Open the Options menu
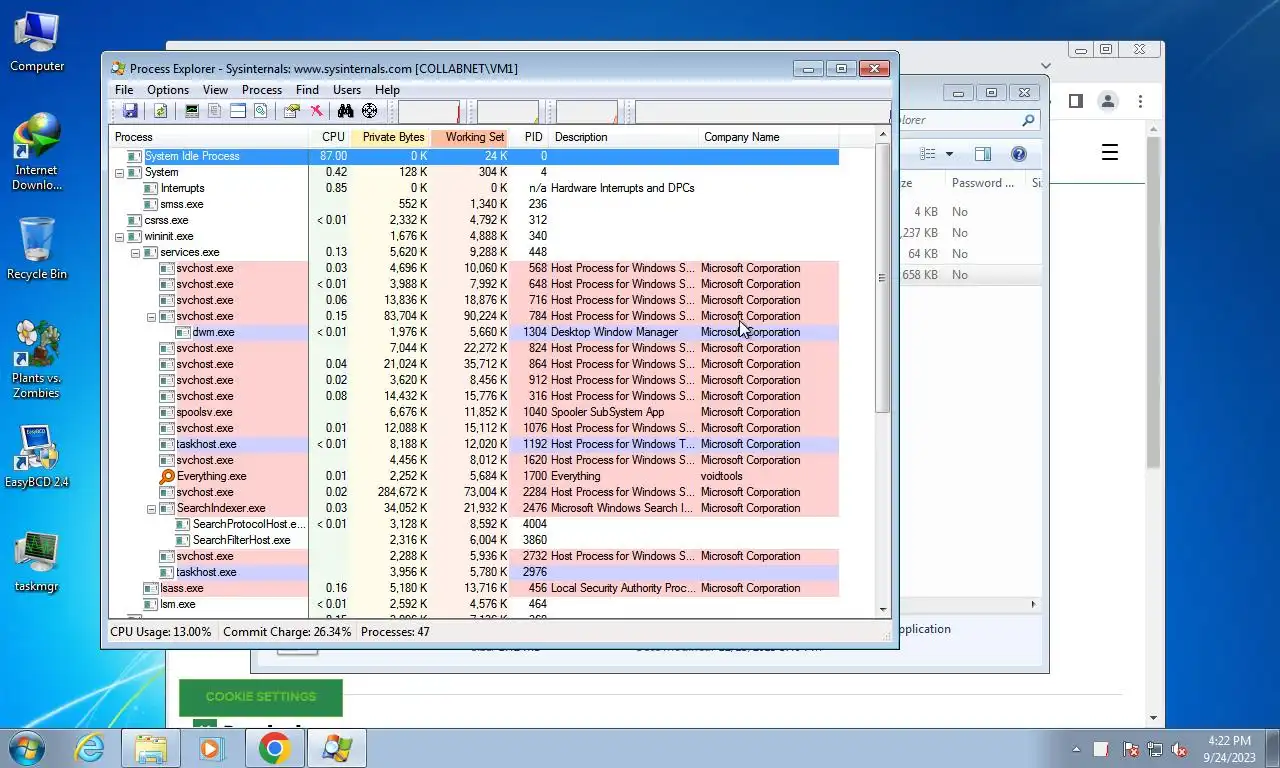 (x=168, y=90)
